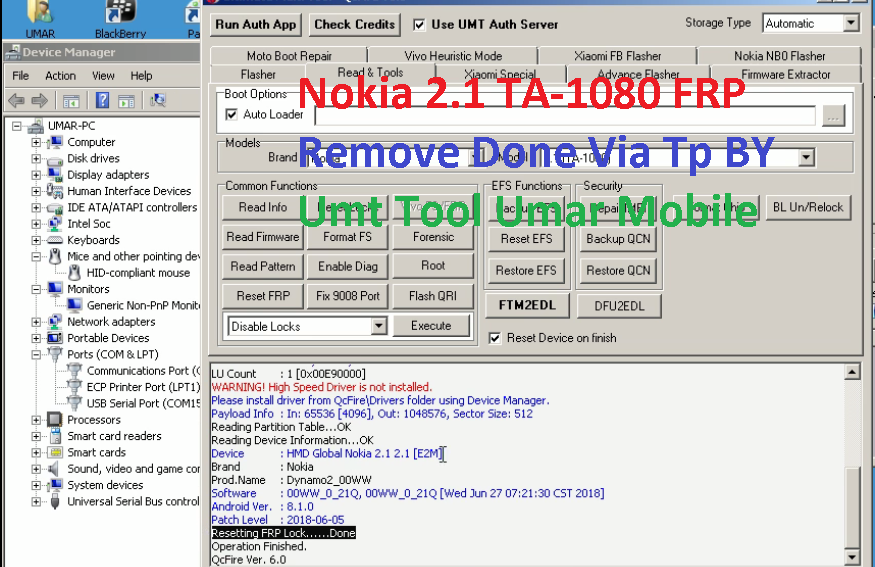Open the File menu in Device Manager
This screenshot has width=875, height=567.
21,76
